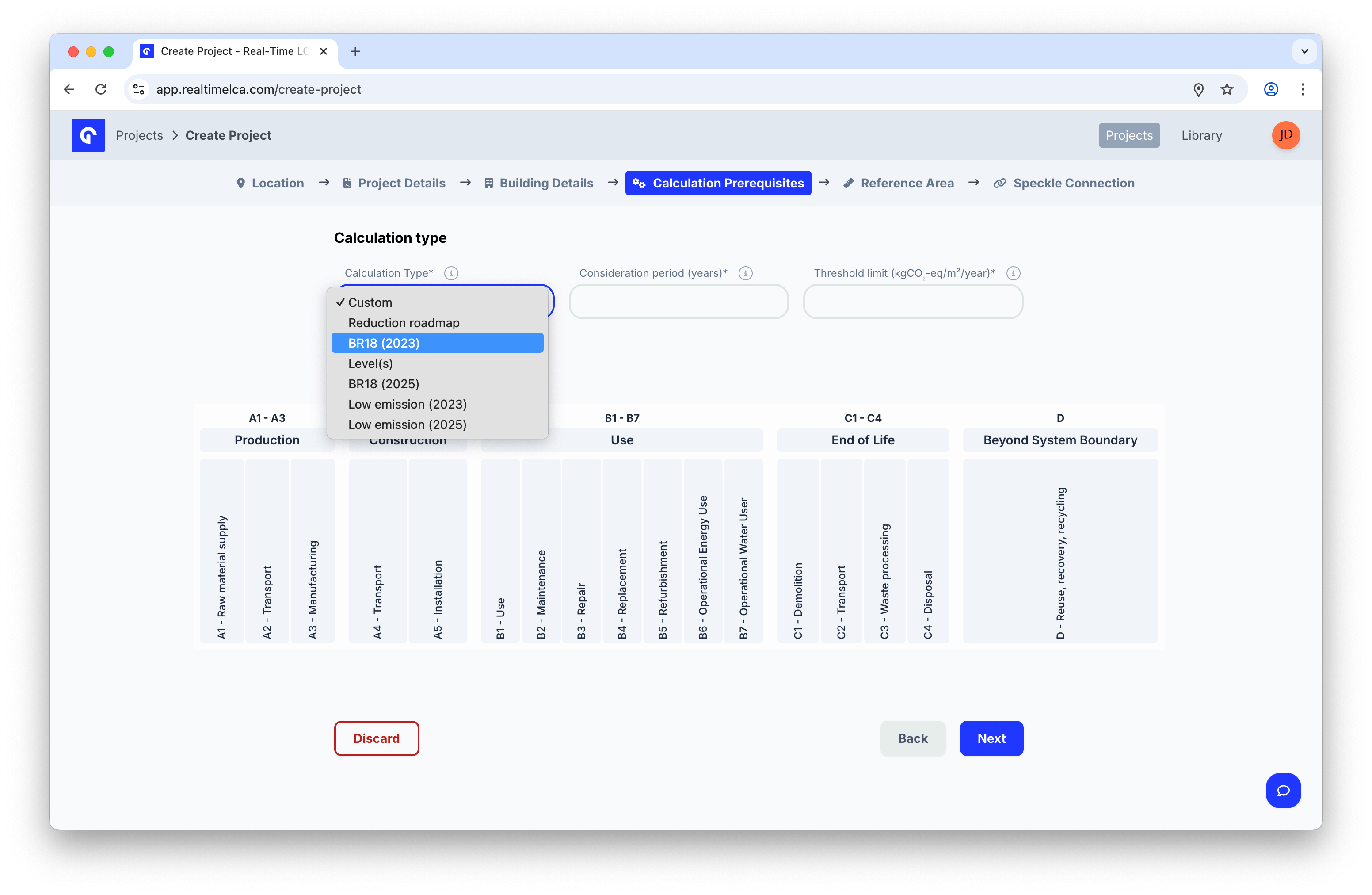Toggle A4 - Transport stage

pos(377,551)
